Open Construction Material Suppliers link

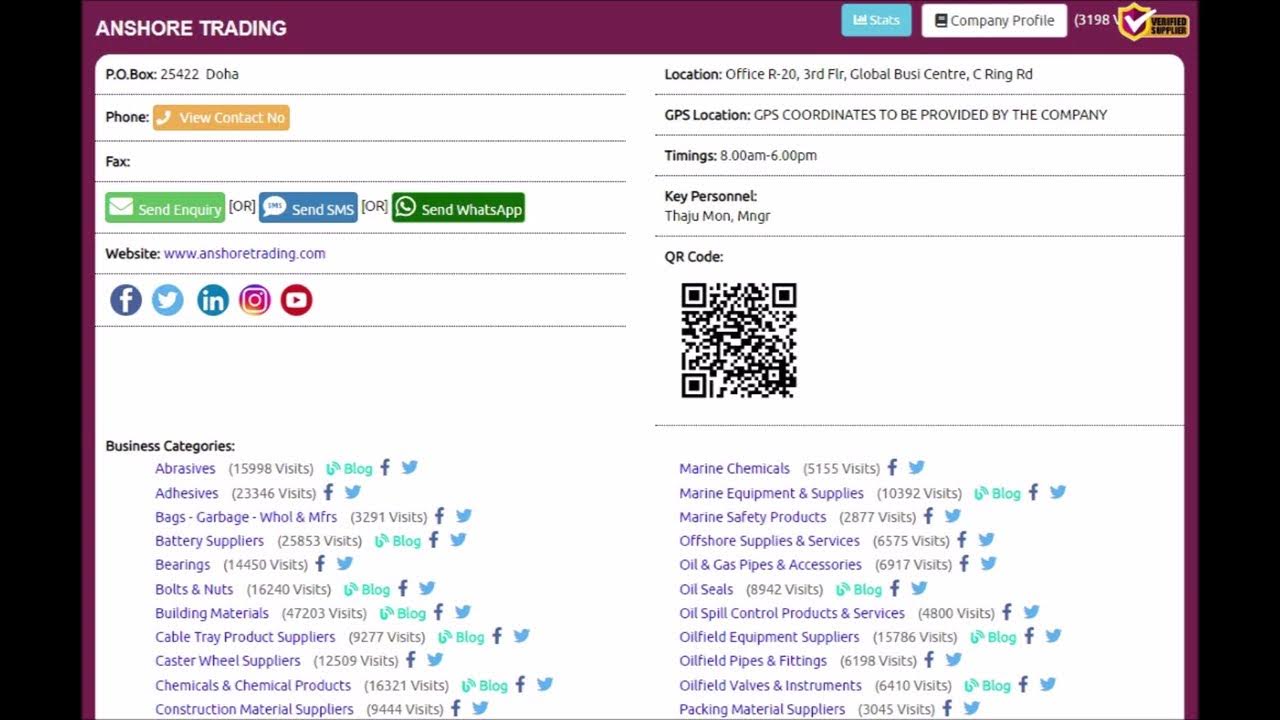coord(254,709)
